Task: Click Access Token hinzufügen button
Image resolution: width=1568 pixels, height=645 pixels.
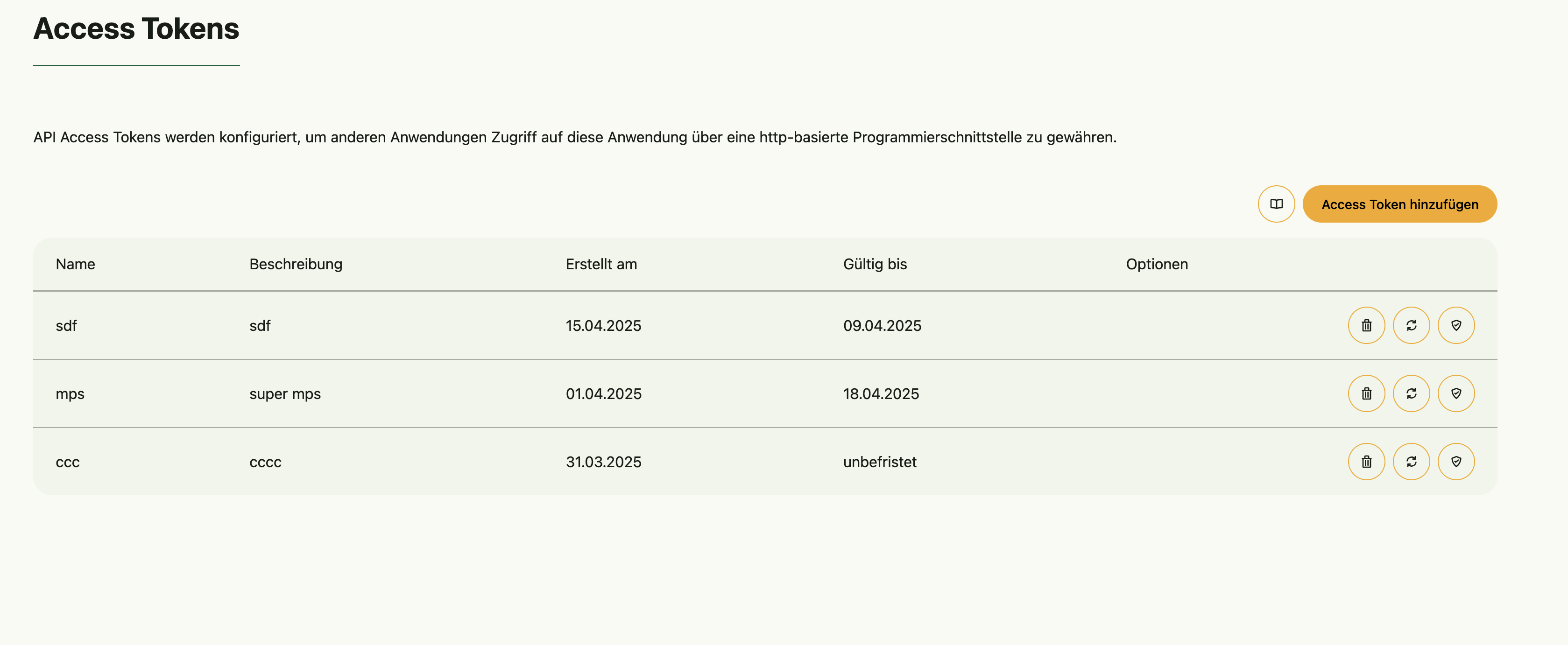Action: pyautogui.click(x=1399, y=204)
